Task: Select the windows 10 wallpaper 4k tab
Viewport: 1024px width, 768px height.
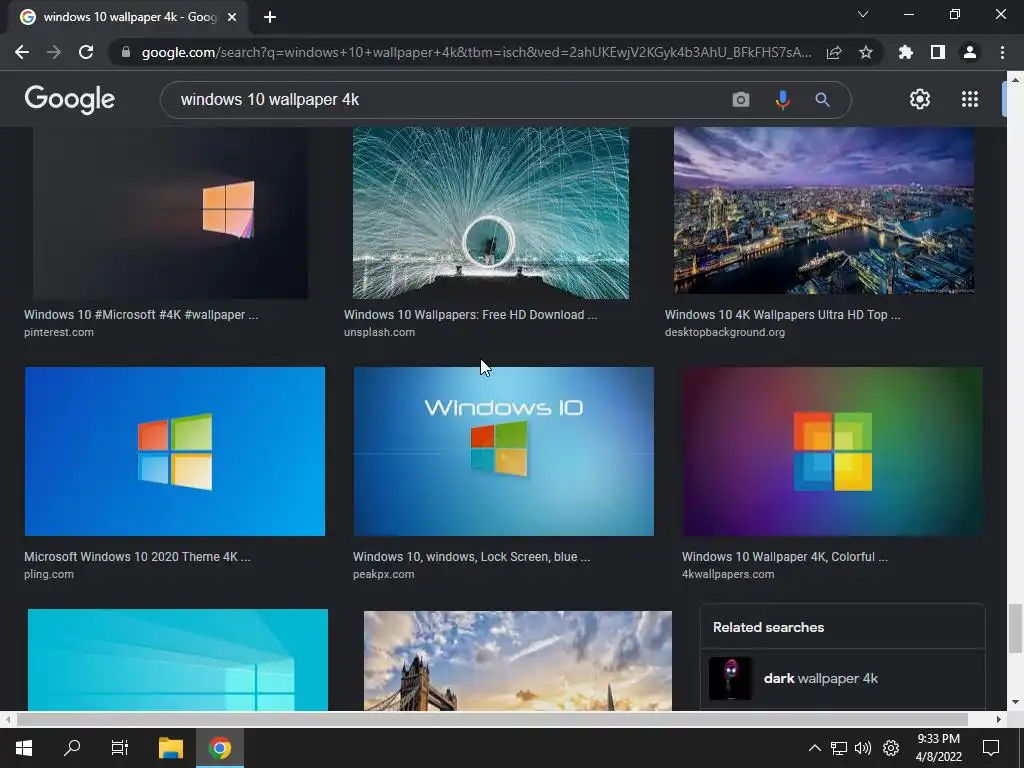Action: (129, 17)
